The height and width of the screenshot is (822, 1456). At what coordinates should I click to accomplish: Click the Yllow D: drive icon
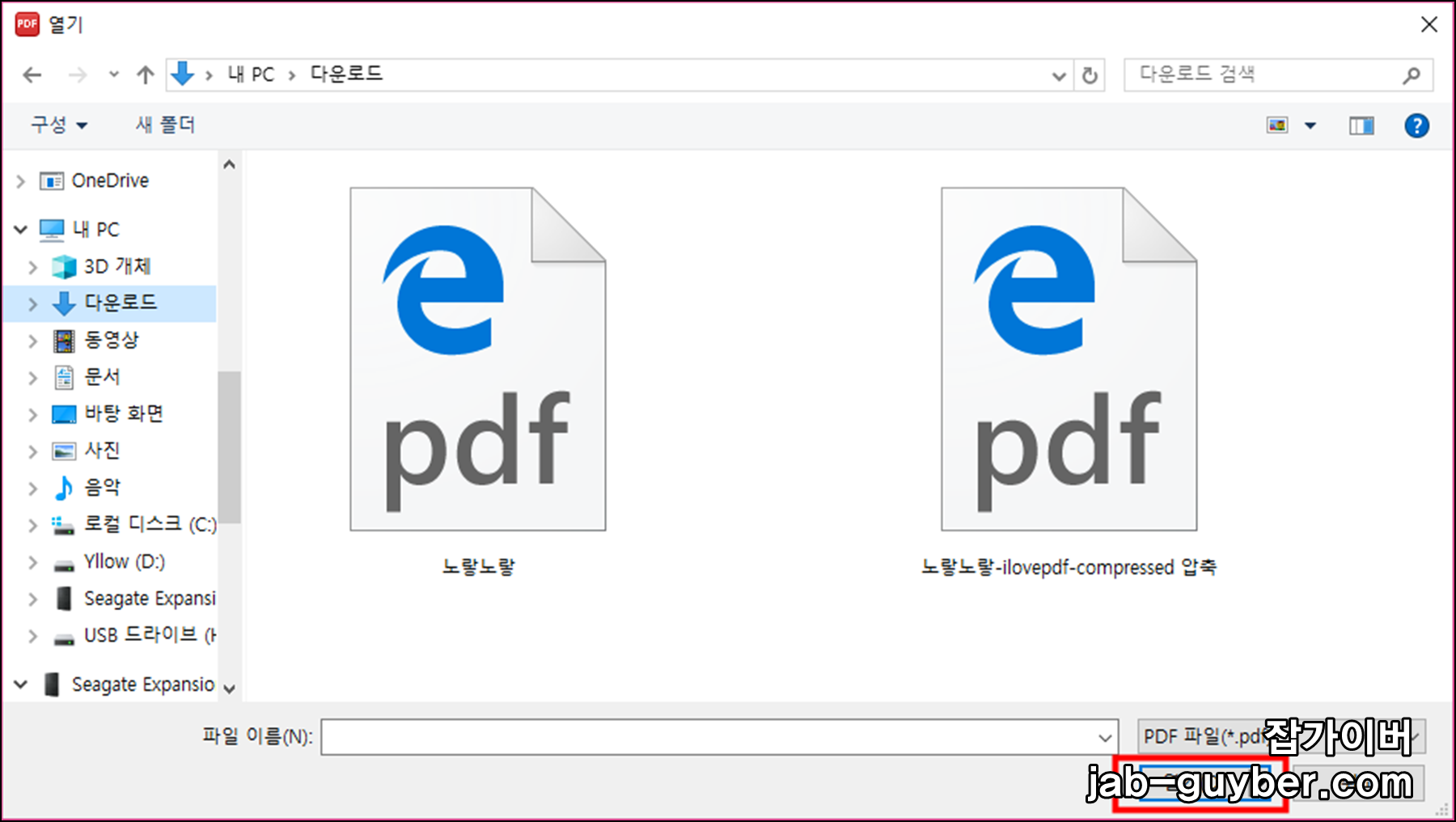[64, 566]
